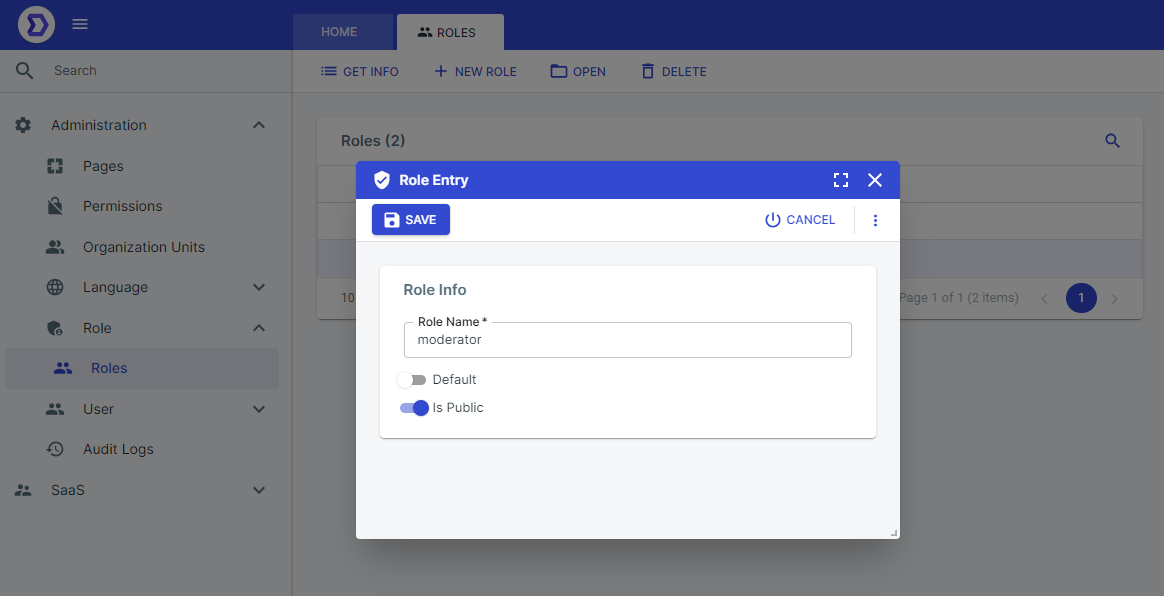Click the Organization Units people icon
Screen dimensions: 1164x596
(x=55, y=247)
